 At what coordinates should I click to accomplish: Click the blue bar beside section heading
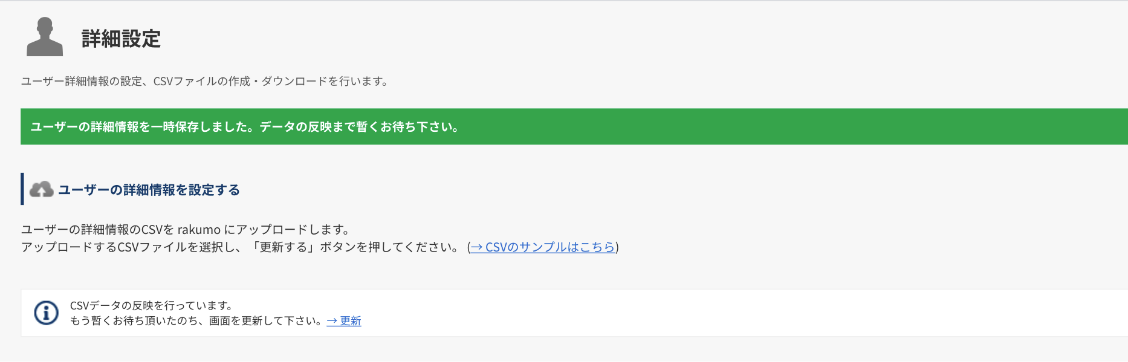22,189
